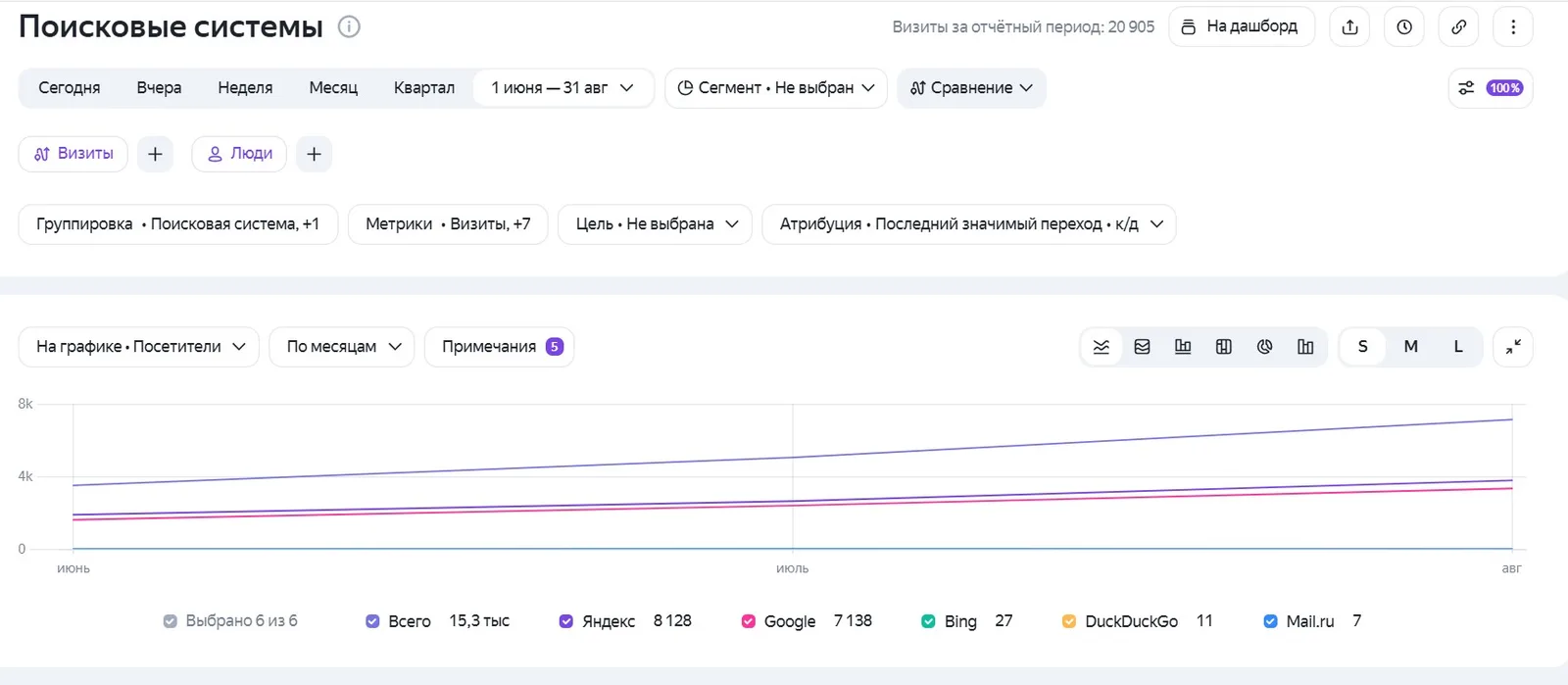
Task: Select the bar chart view icon
Action: pos(1183,347)
